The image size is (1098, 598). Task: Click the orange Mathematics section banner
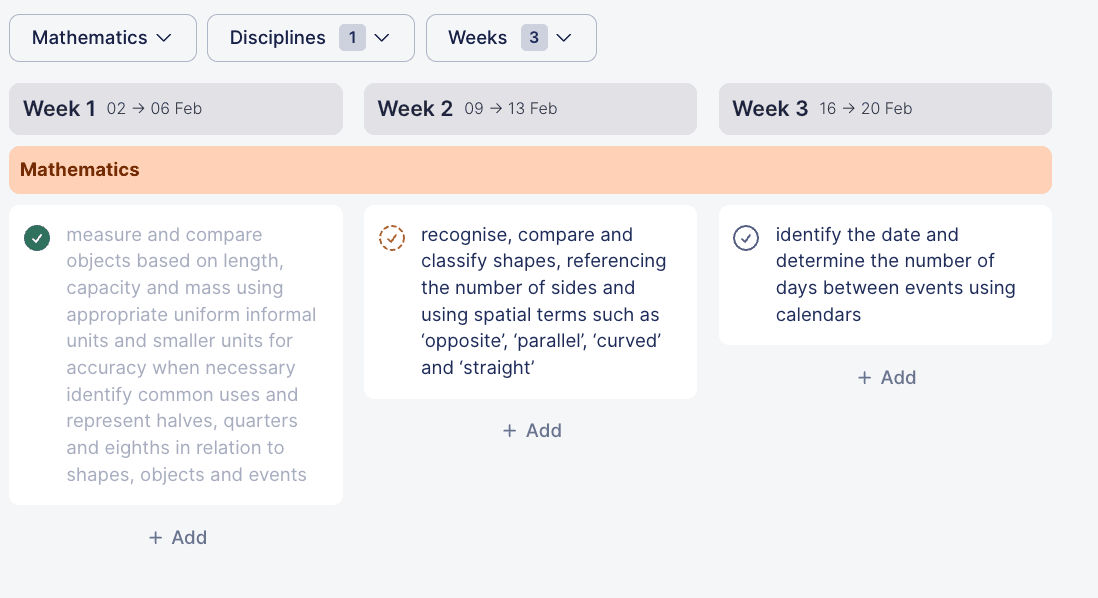530,170
